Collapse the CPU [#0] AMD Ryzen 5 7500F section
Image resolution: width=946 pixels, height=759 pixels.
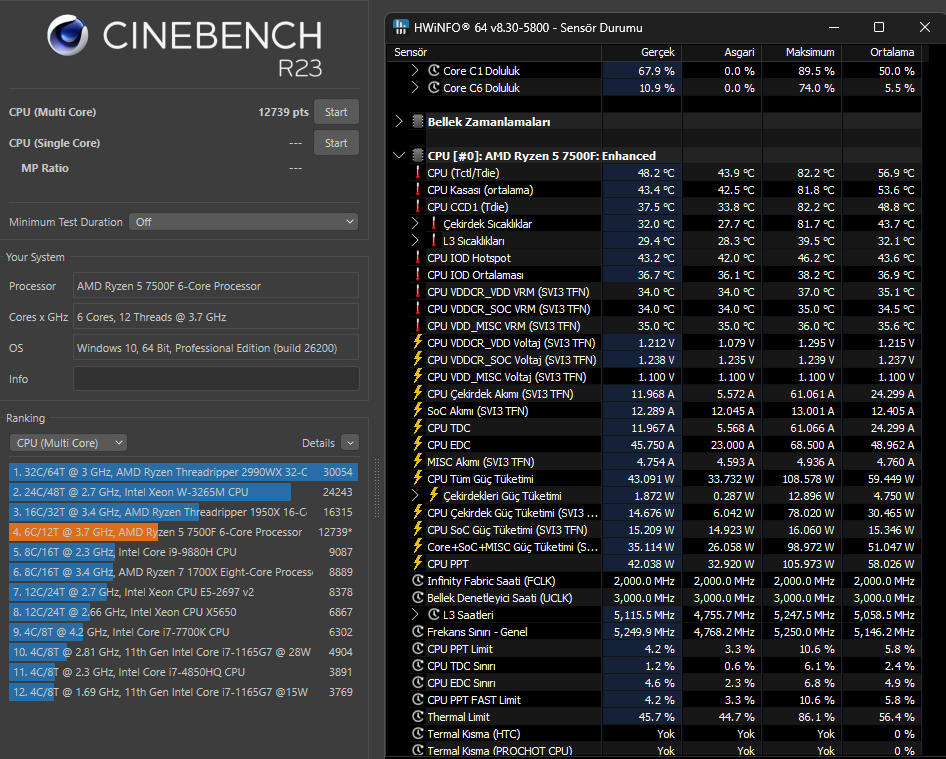pyautogui.click(x=399, y=156)
